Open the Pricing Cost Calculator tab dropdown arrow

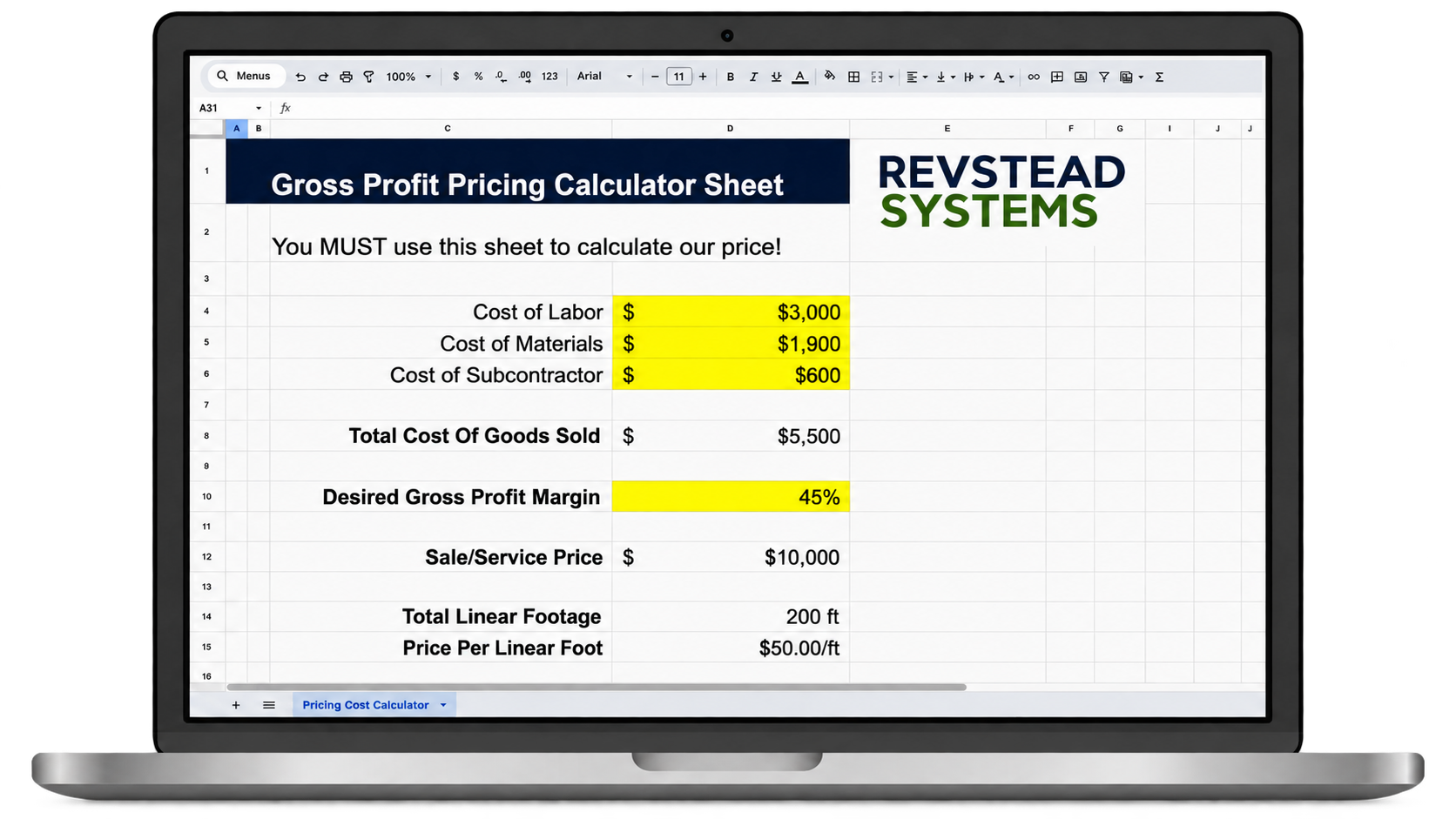point(443,705)
